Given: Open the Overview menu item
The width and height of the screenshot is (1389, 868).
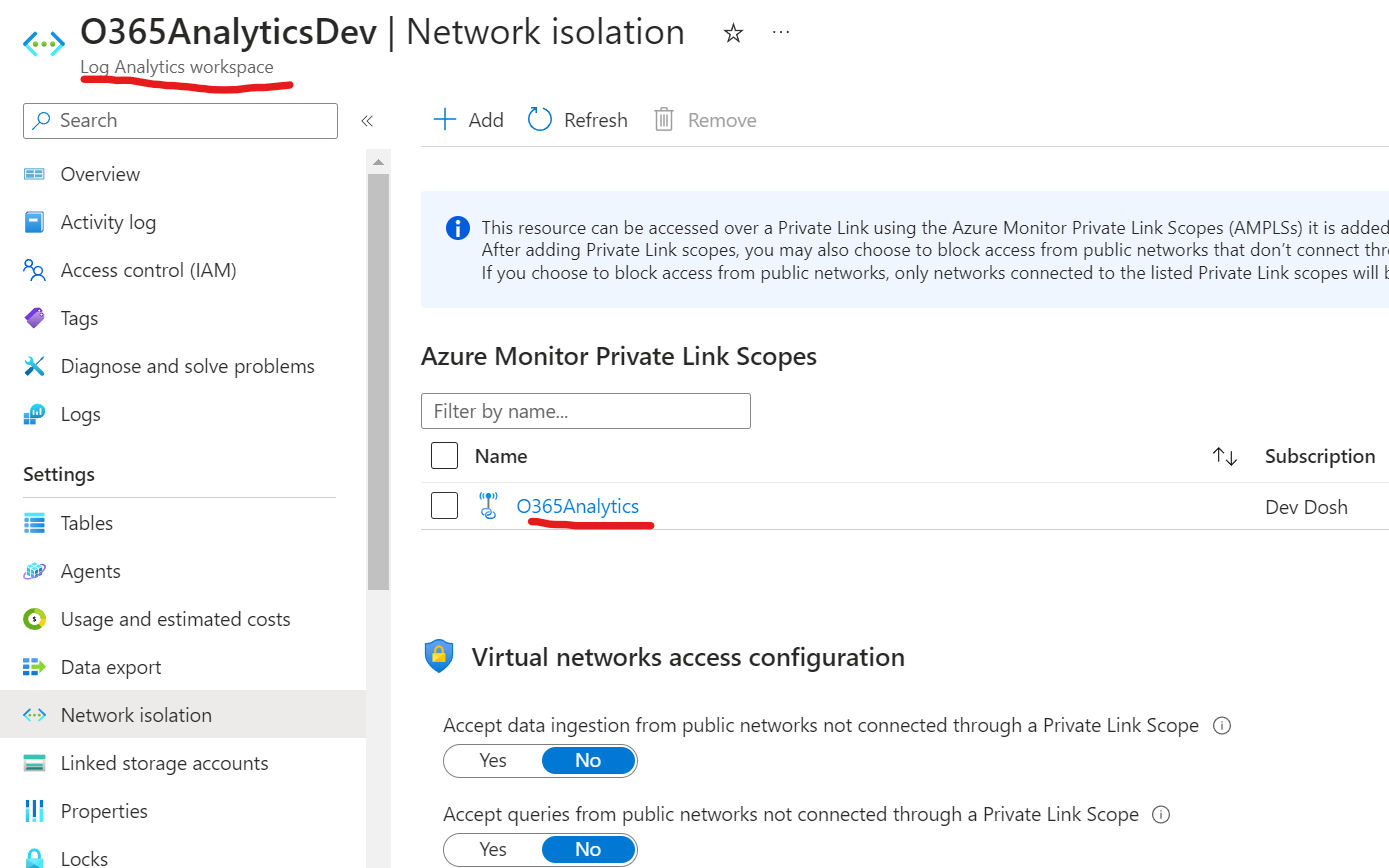Looking at the screenshot, I should click(x=100, y=174).
